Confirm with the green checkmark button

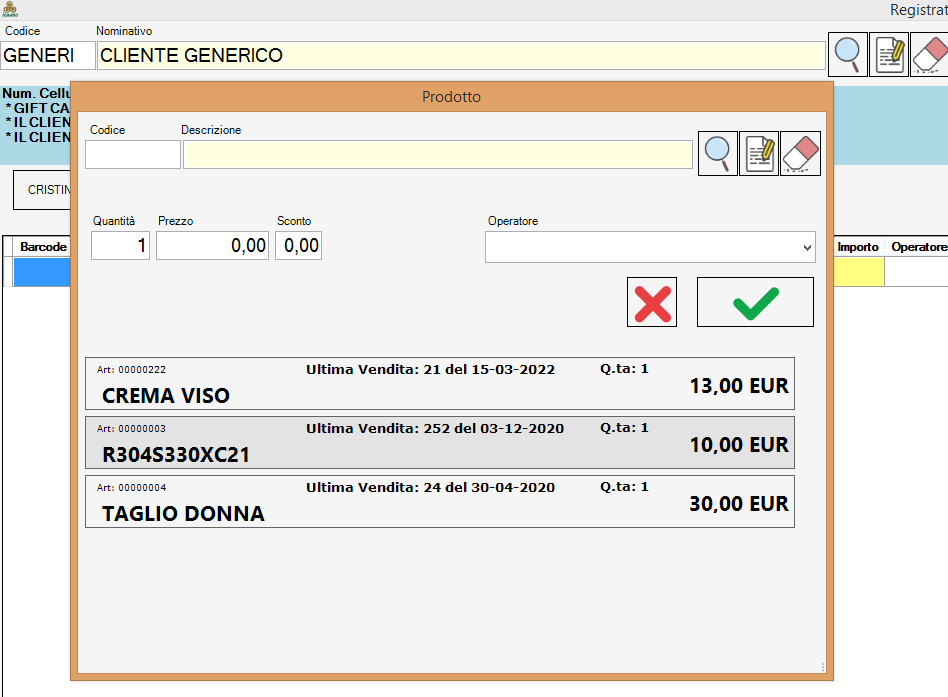tap(755, 302)
